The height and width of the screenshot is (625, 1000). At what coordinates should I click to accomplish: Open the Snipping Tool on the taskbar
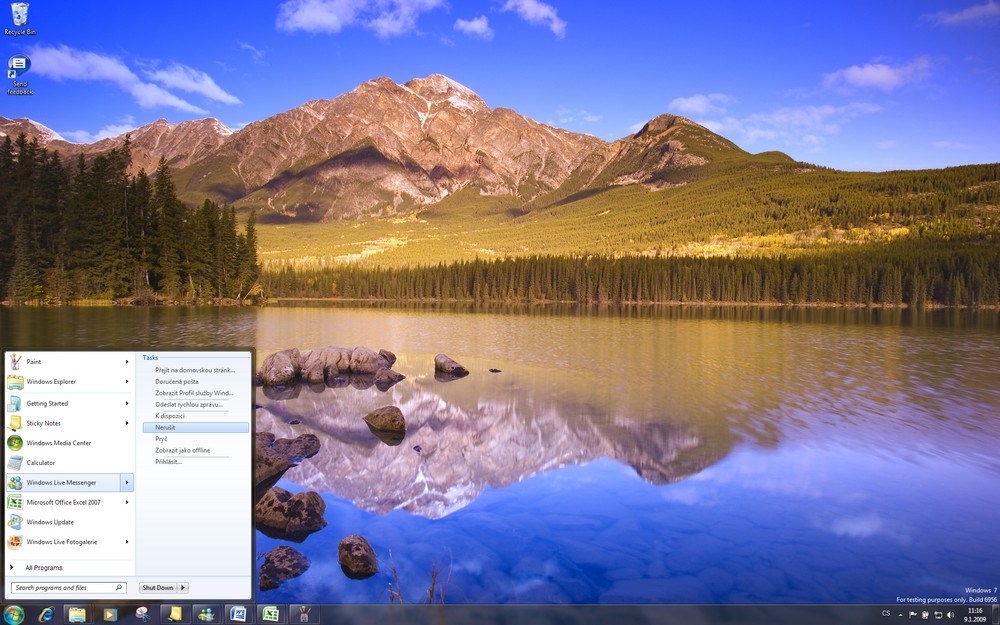(142, 614)
